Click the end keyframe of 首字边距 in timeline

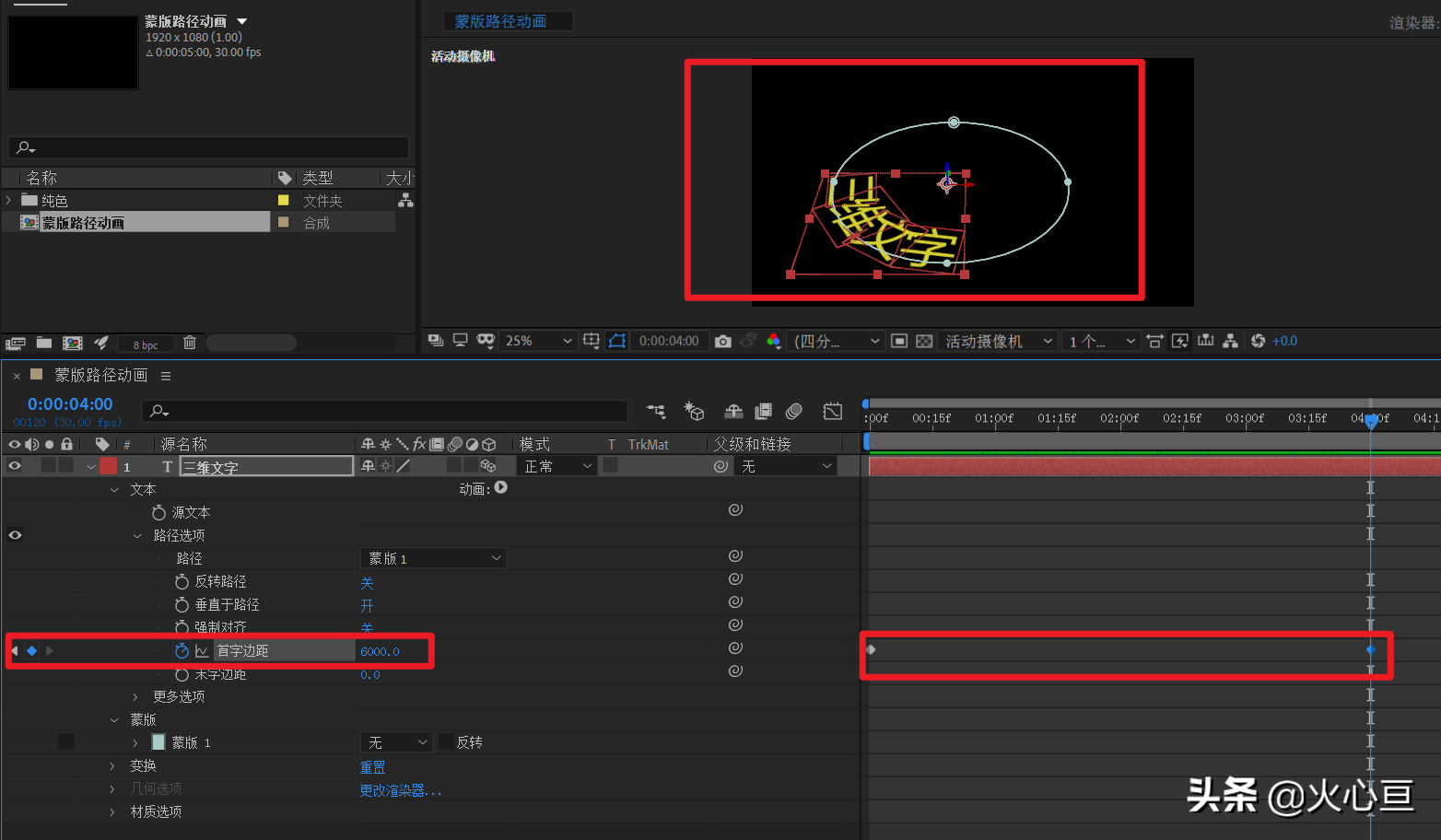click(1371, 649)
